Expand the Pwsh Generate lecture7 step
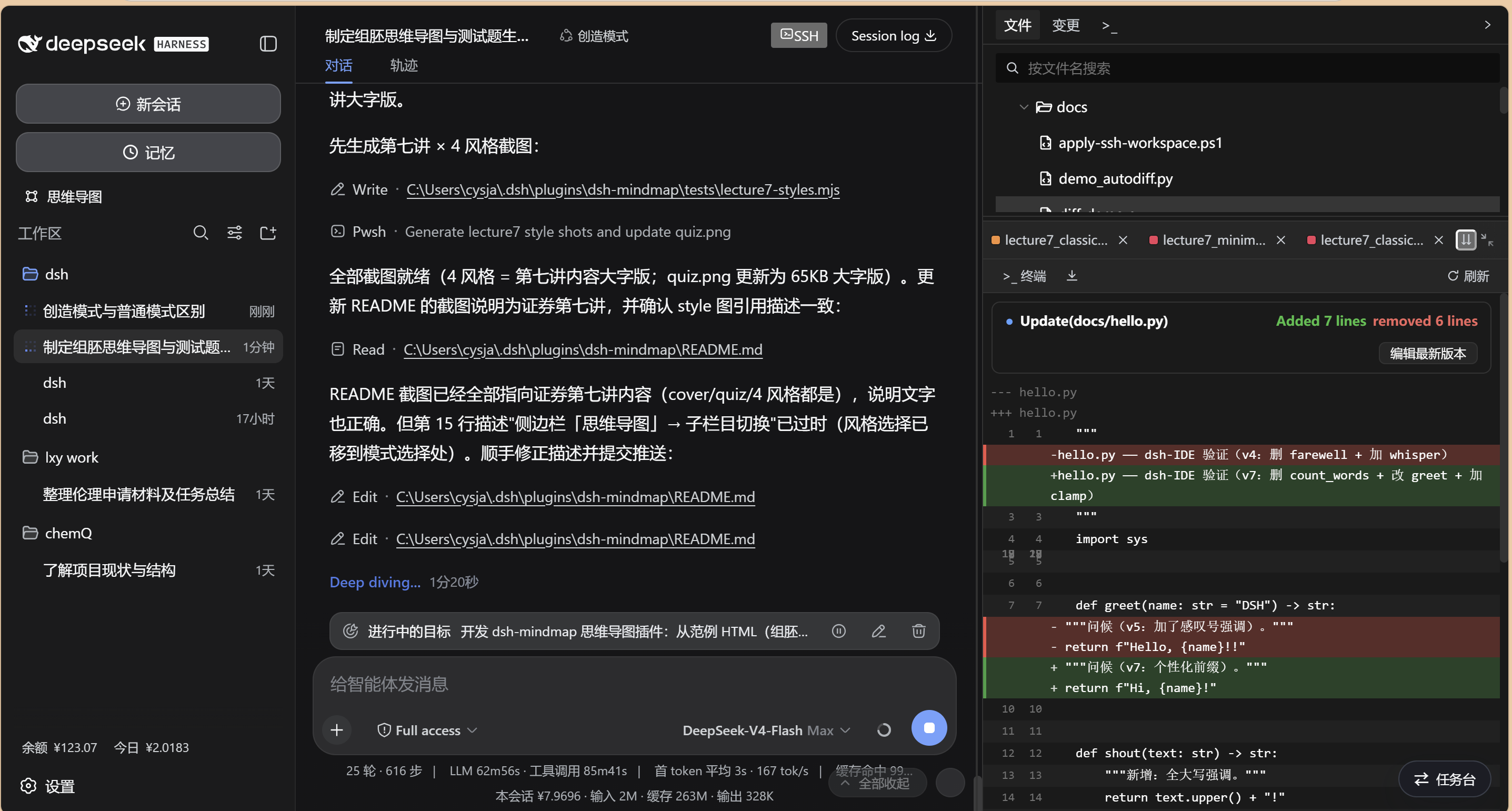This screenshot has height=811, width=1512. tap(530, 232)
